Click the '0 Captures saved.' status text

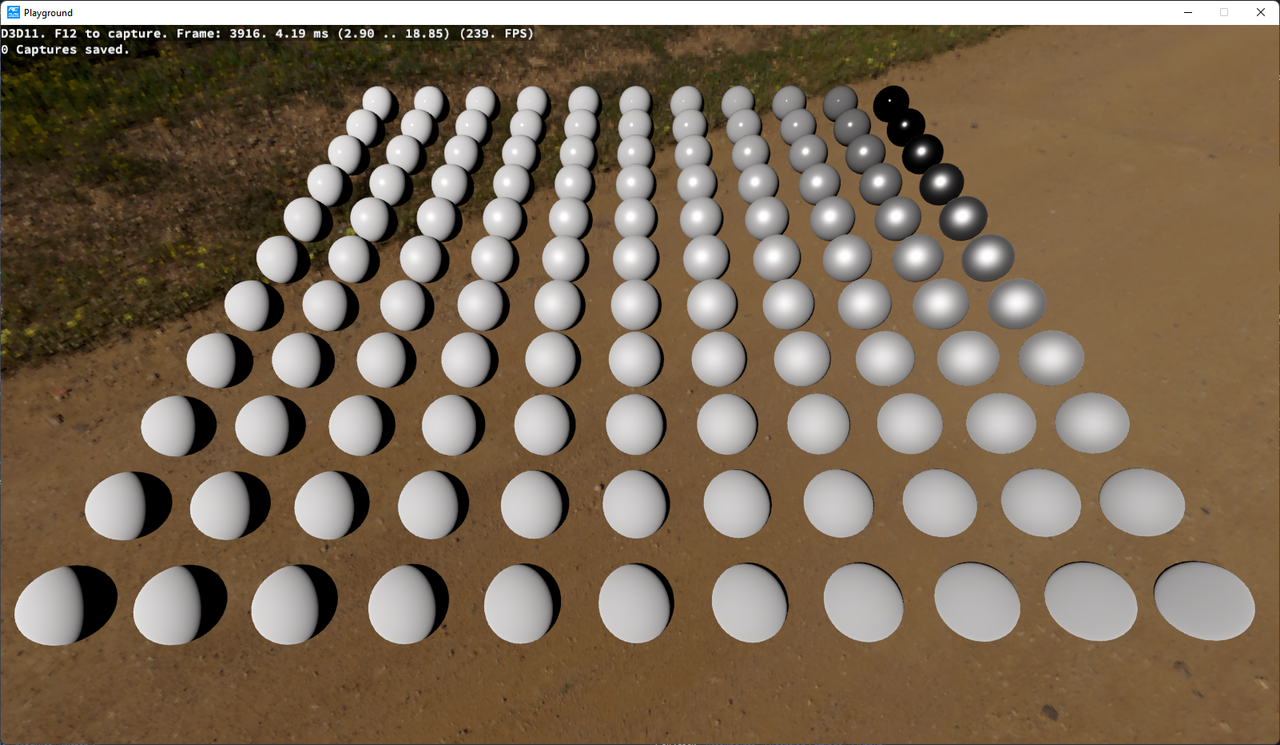point(65,49)
